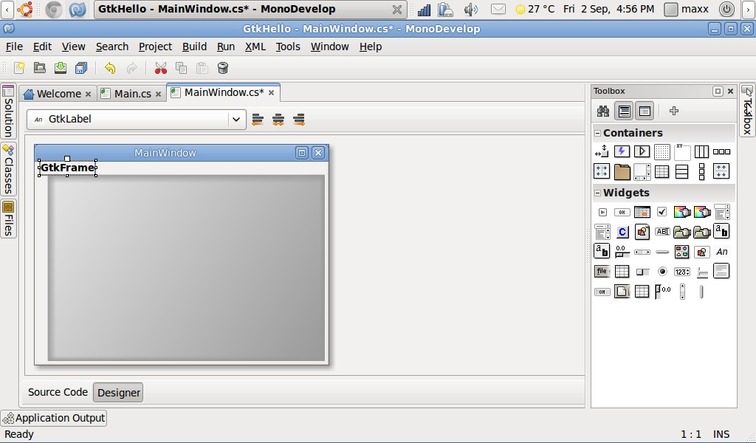Click the Delete bin toolbar icon
Screen dimensions: 756x443
point(223,68)
